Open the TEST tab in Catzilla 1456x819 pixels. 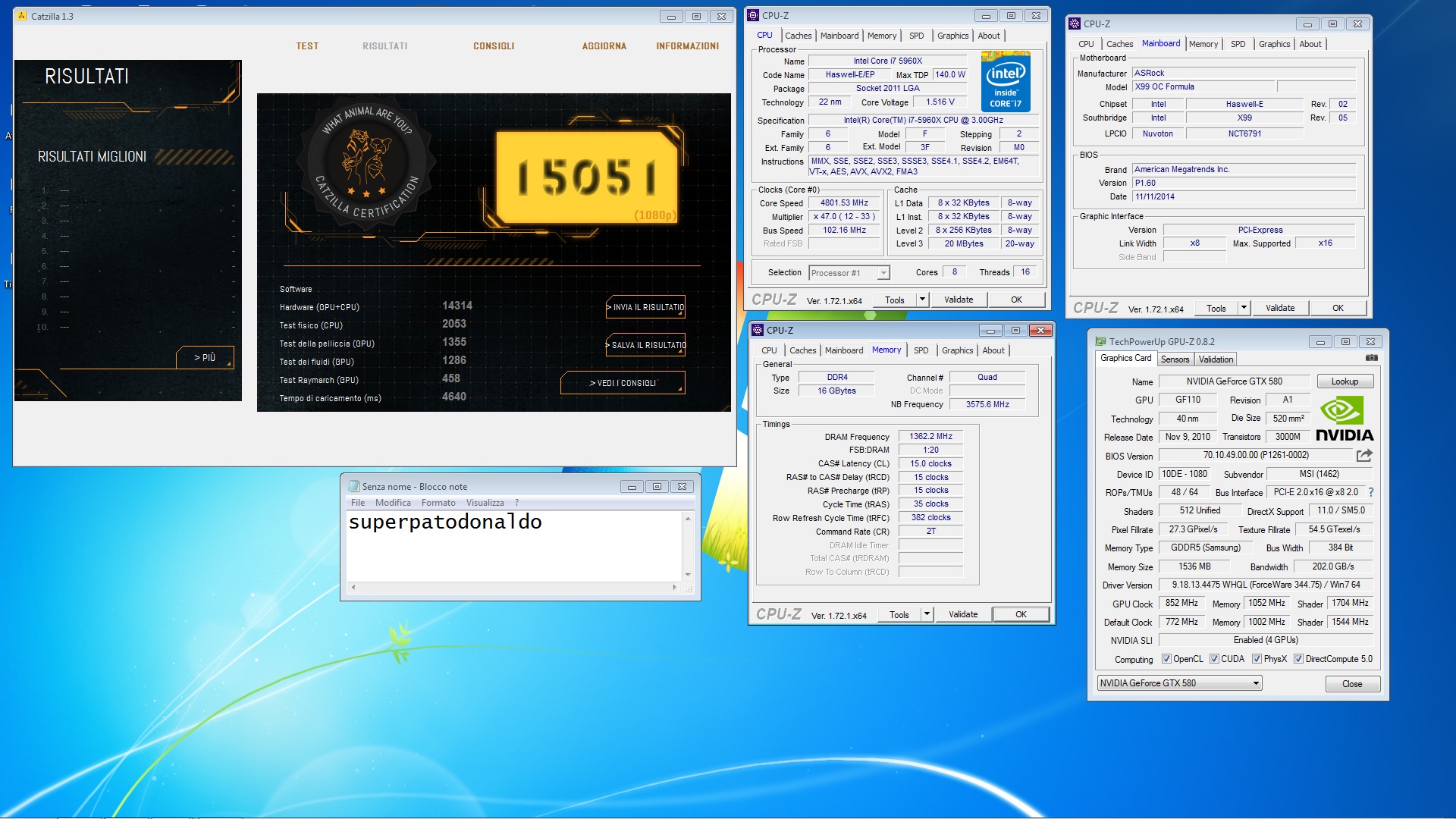[307, 46]
